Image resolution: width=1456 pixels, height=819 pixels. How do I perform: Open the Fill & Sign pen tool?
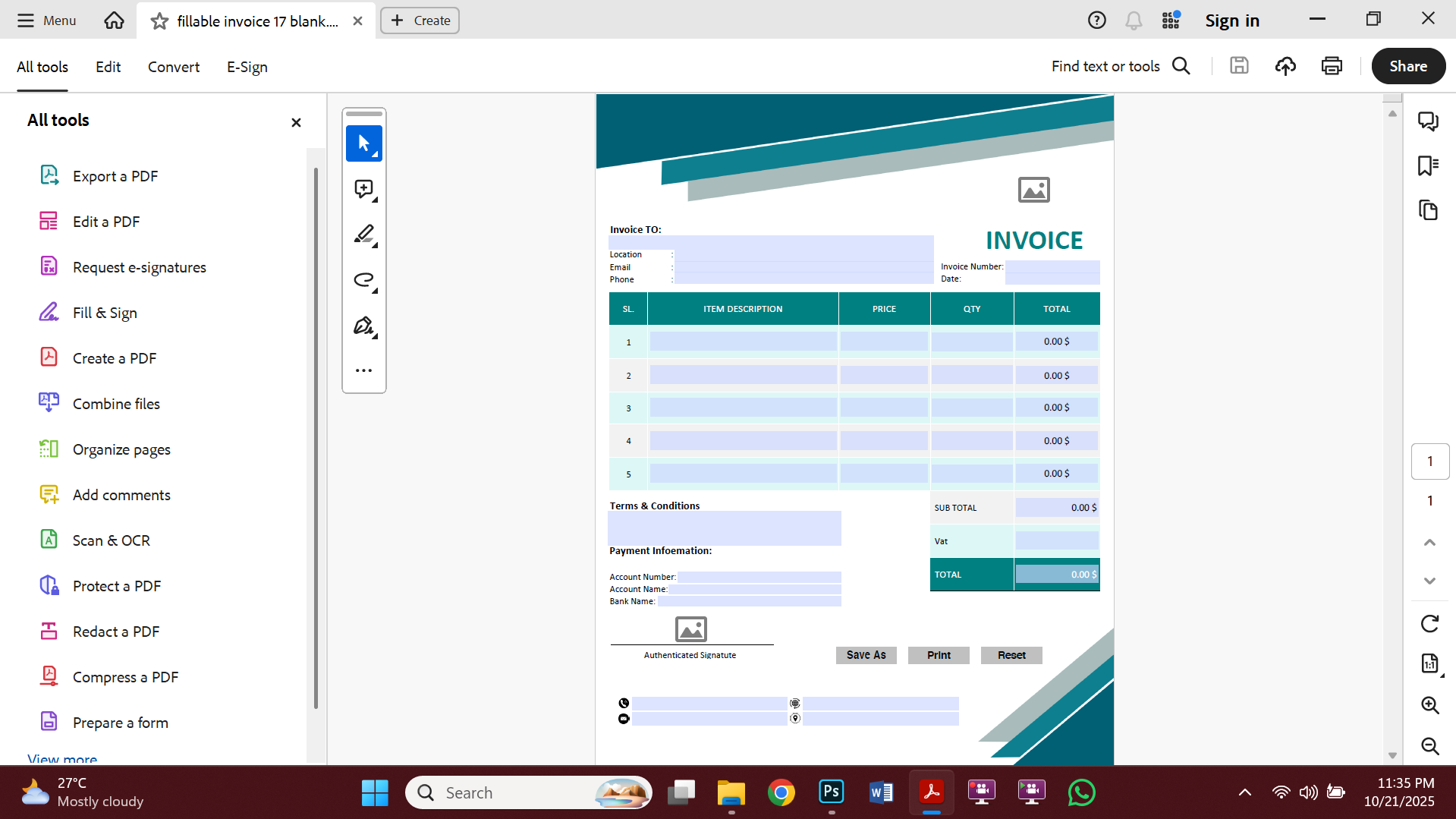363,326
